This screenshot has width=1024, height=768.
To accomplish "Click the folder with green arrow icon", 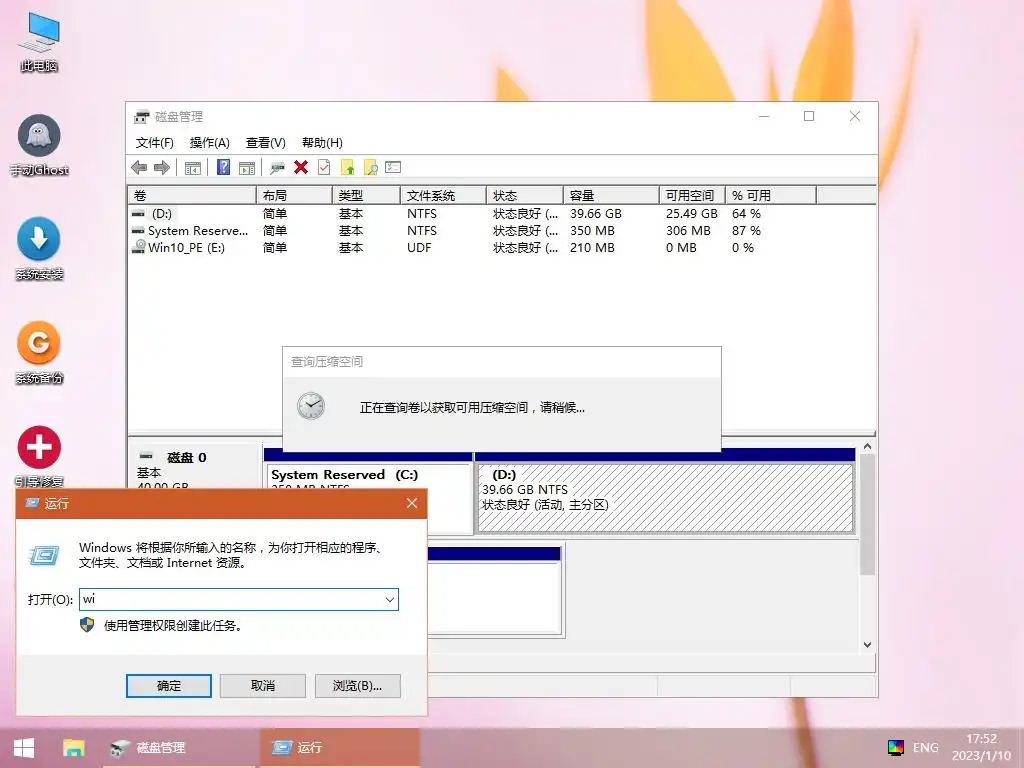I will coord(347,168).
